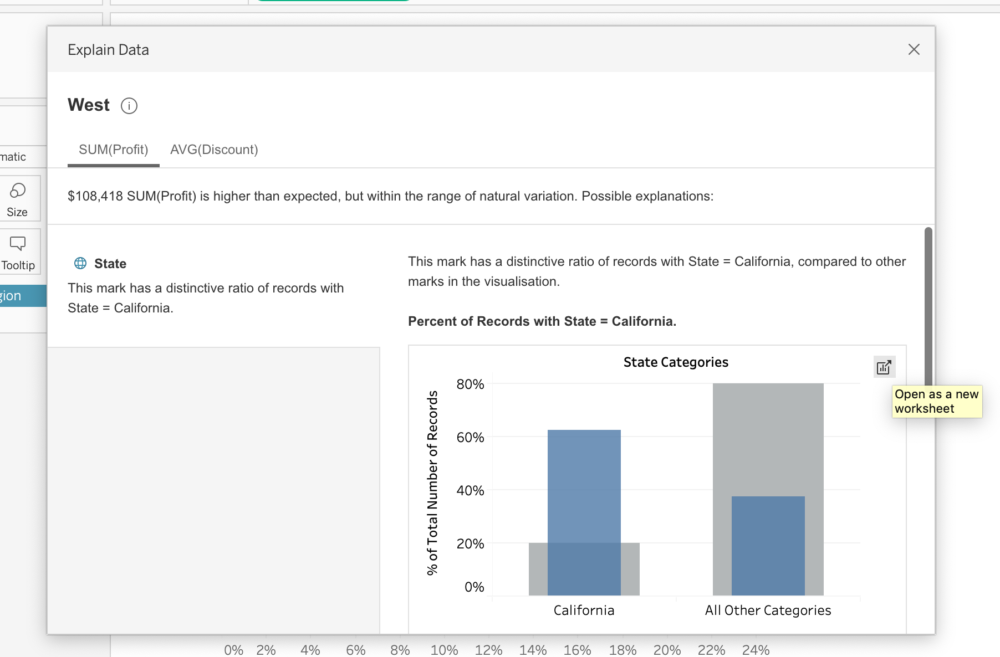Switch to the AVG(Discount) tab
The image size is (1000, 657).
pos(213,149)
